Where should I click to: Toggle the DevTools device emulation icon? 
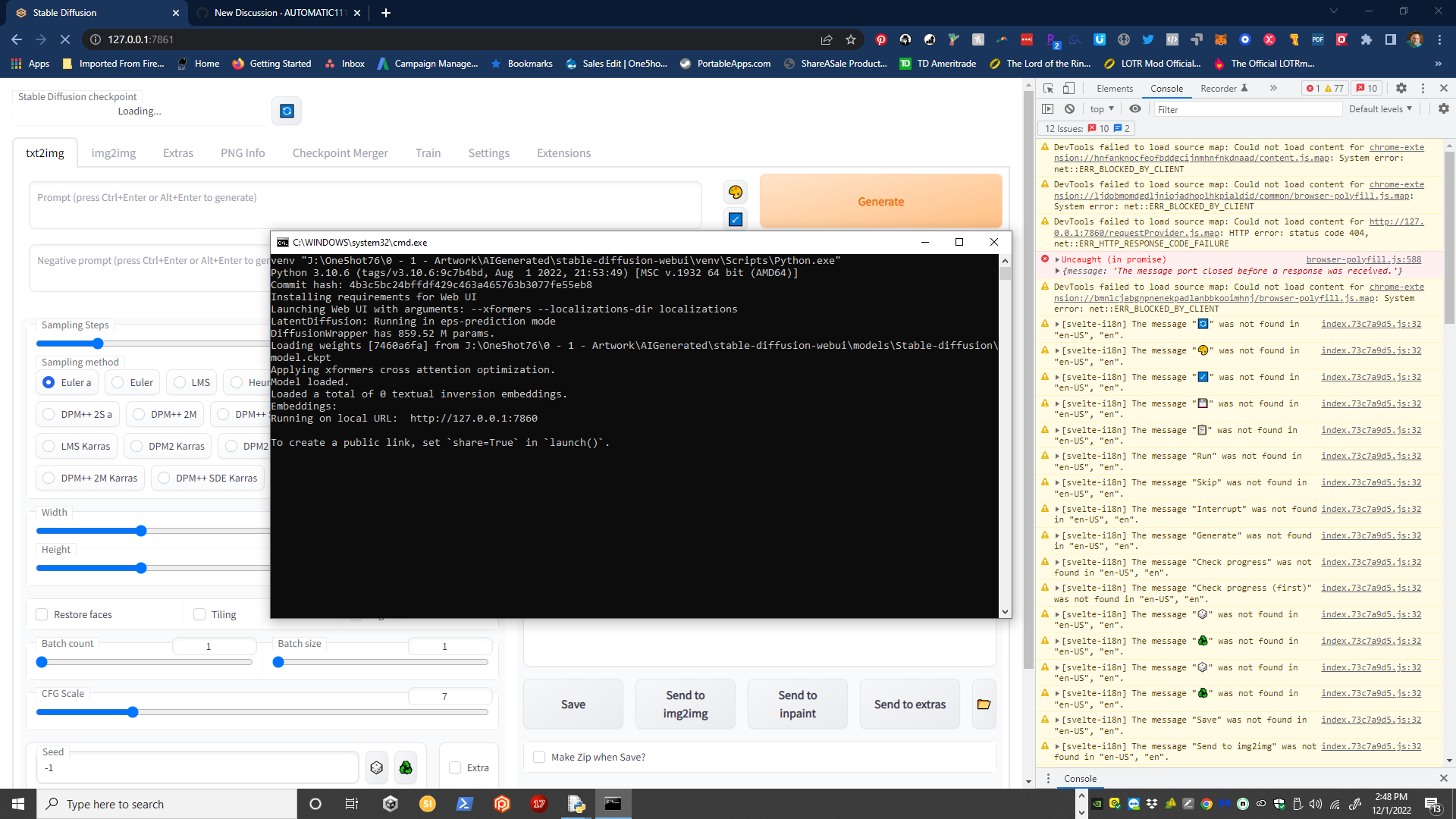coord(1069,88)
